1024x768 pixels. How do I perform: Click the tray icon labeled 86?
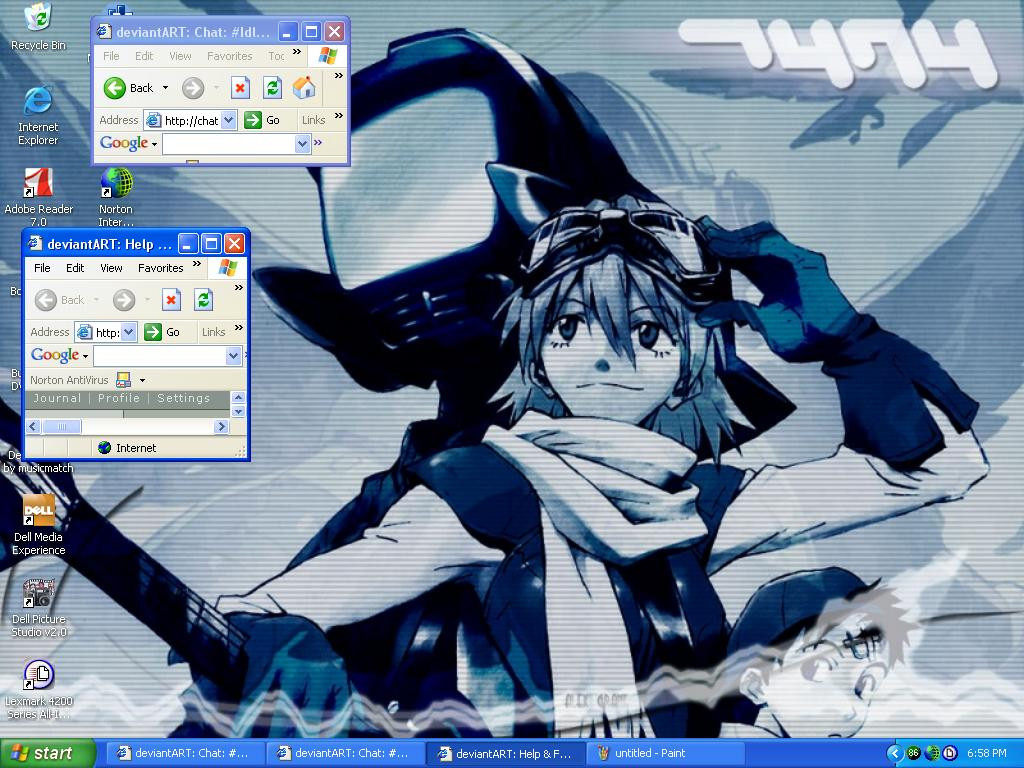pos(913,753)
